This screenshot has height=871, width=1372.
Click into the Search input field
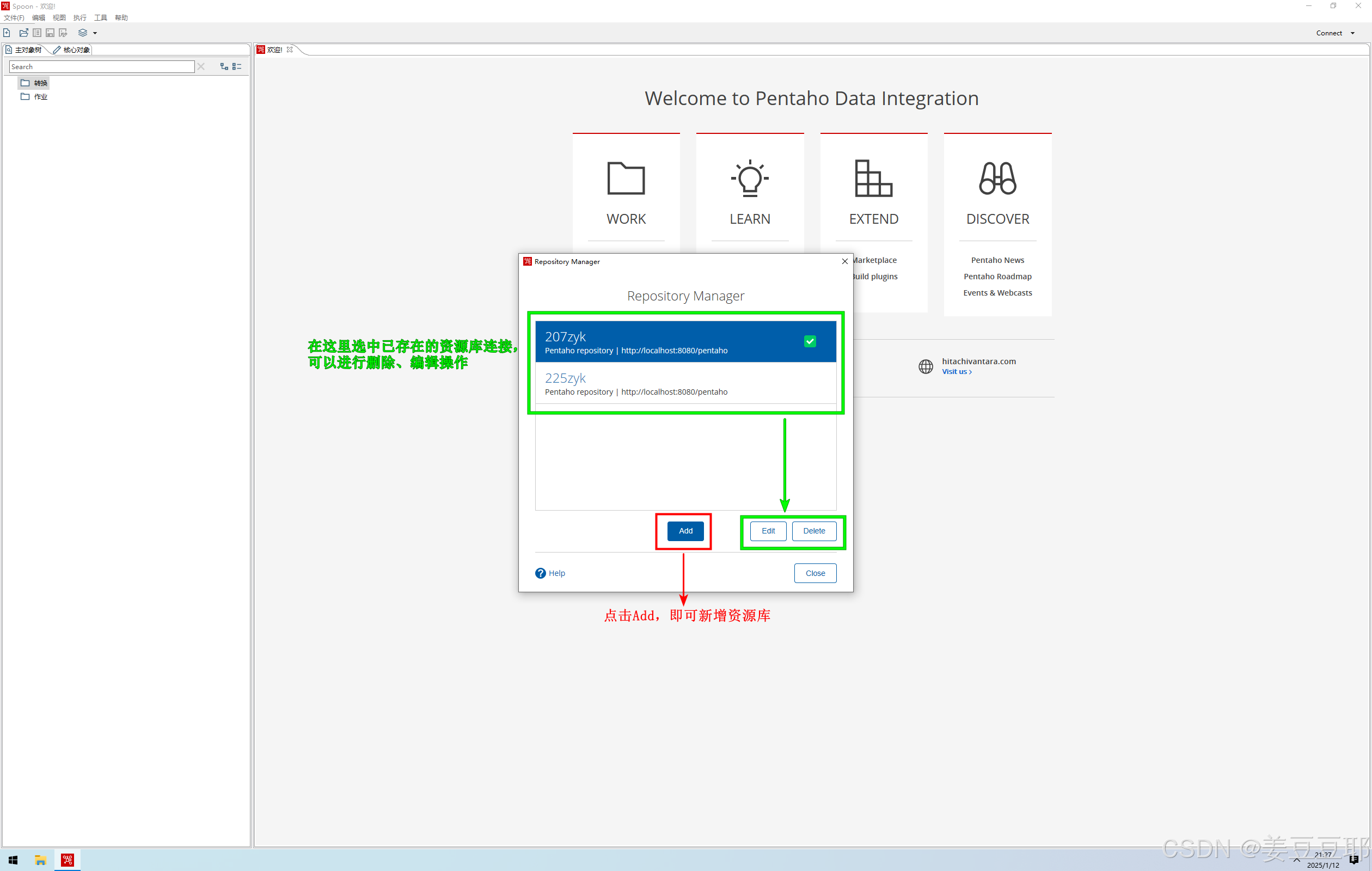click(101, 66)
